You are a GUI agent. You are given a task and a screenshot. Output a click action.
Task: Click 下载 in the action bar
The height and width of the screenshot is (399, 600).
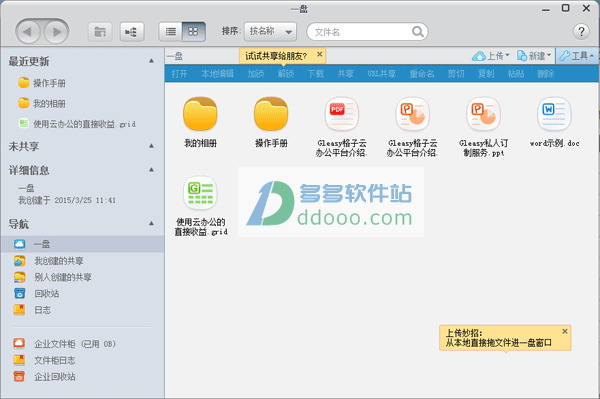(316, 74)
